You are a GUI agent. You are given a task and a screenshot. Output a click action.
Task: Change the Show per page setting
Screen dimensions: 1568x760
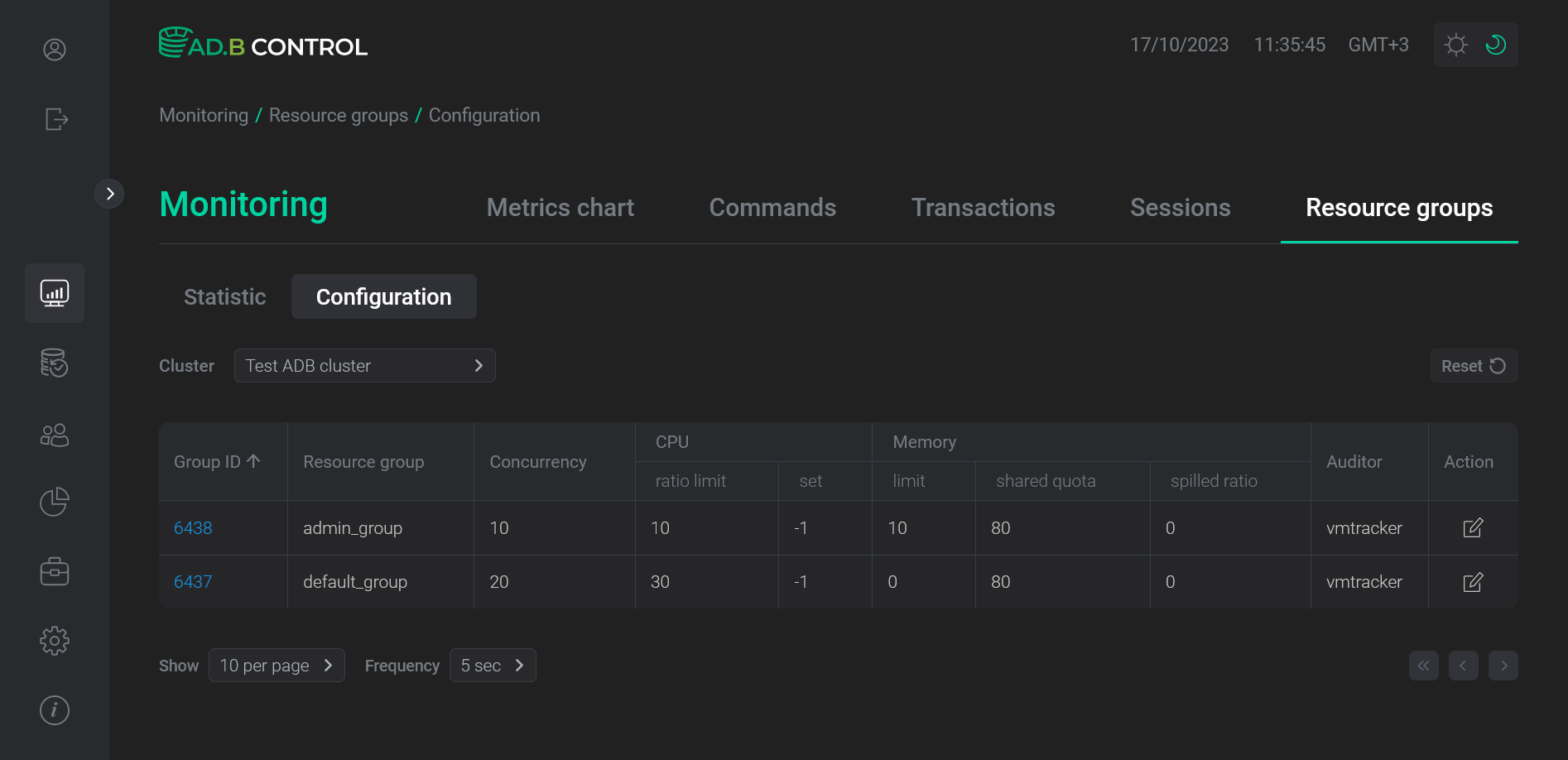tap(277, 665)
